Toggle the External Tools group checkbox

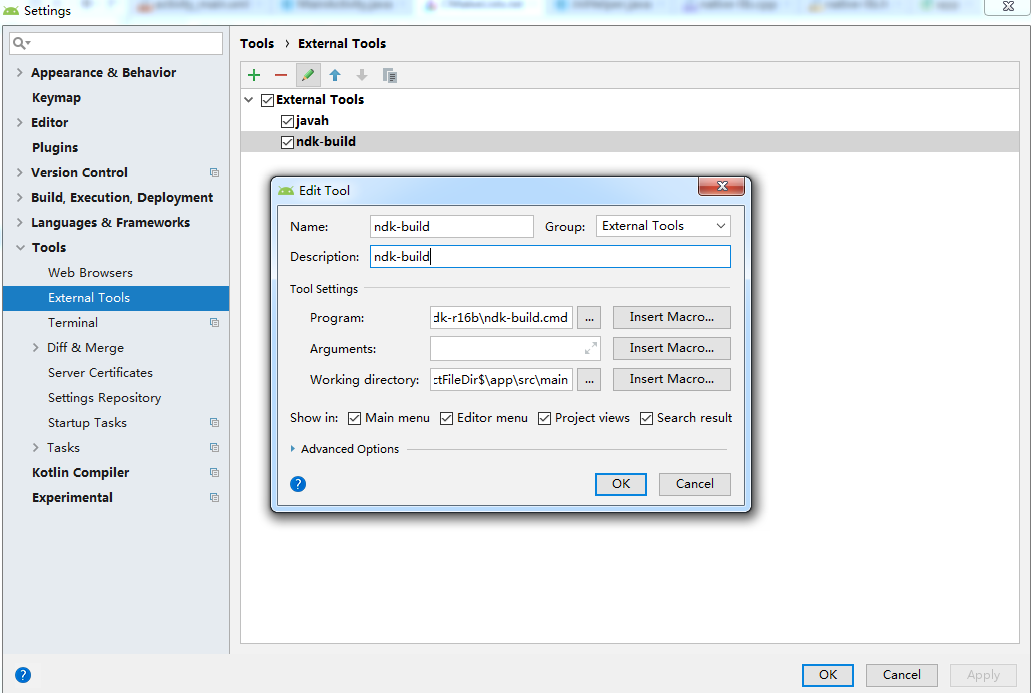tap(268, 100)
